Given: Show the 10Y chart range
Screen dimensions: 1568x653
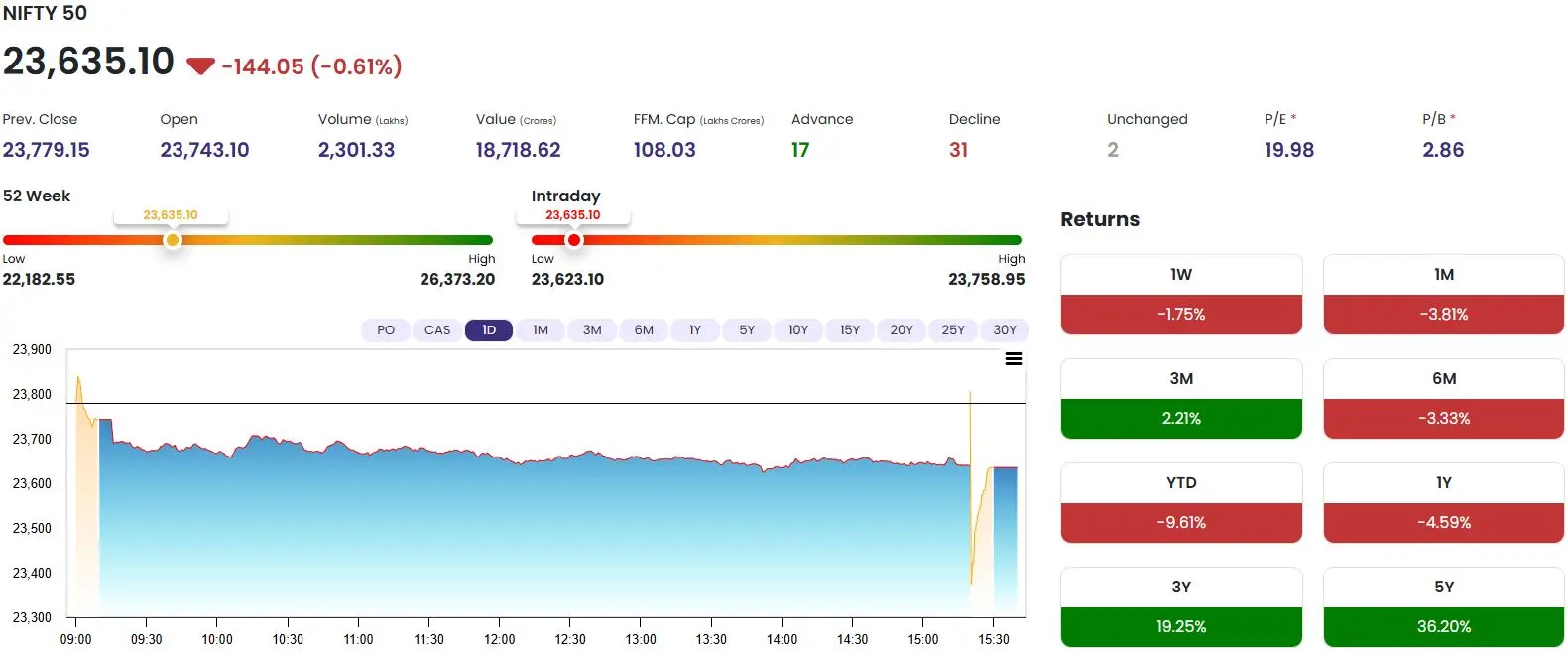Looking at the screenshot, I should (x=798, y=330).
